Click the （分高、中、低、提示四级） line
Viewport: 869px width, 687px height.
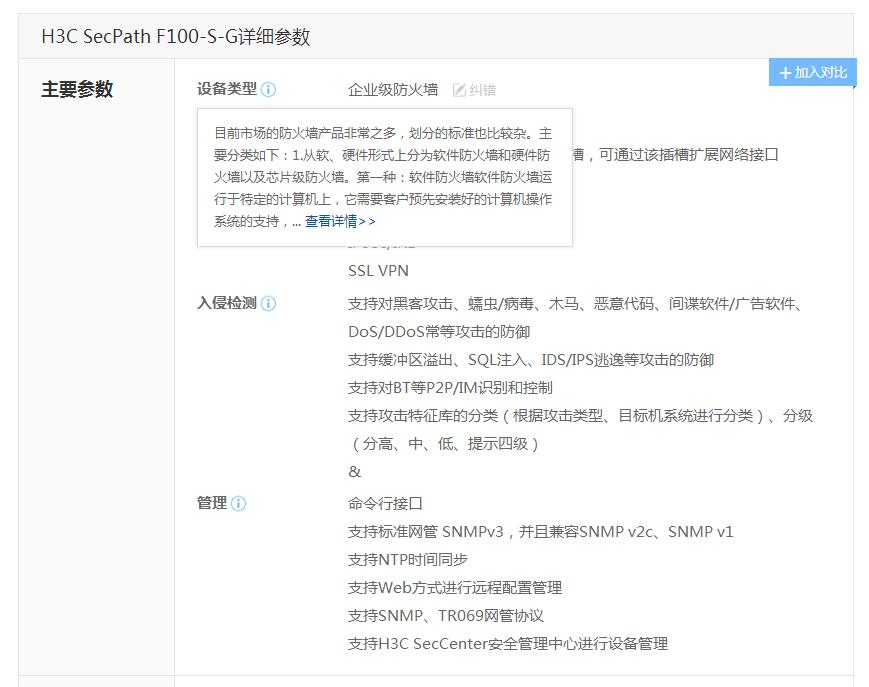(444, 444)
